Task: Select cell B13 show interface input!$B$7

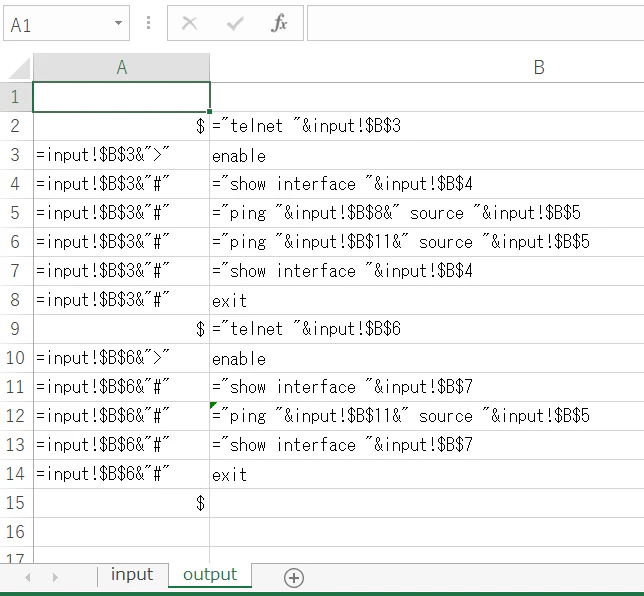Action: coord(427,445)
